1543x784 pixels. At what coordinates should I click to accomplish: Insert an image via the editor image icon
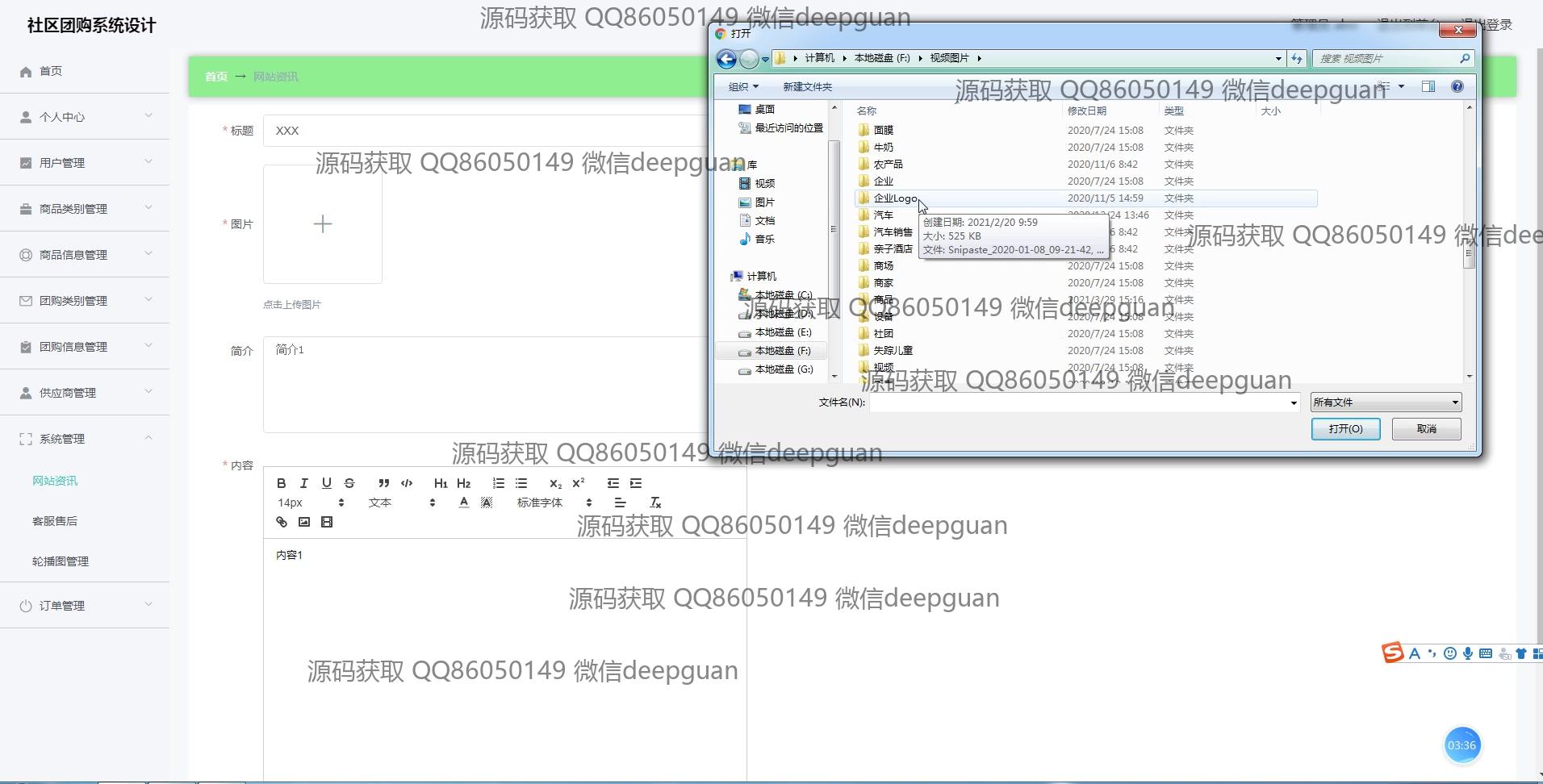(x=304, y=522)
